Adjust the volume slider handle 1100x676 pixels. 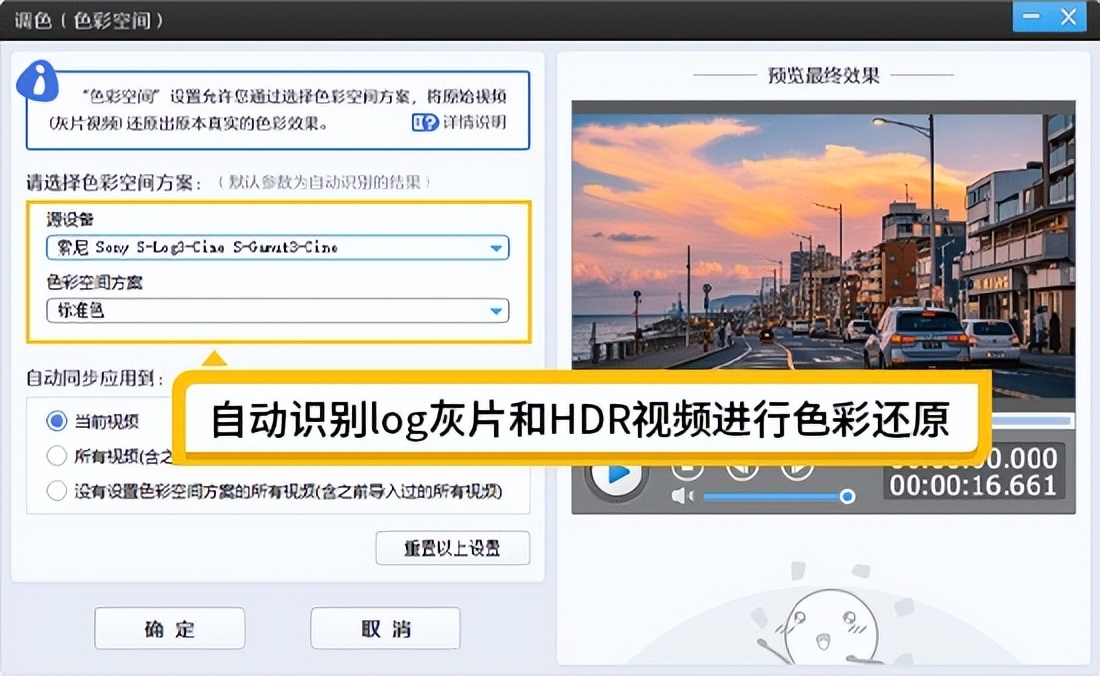[847, 496]
